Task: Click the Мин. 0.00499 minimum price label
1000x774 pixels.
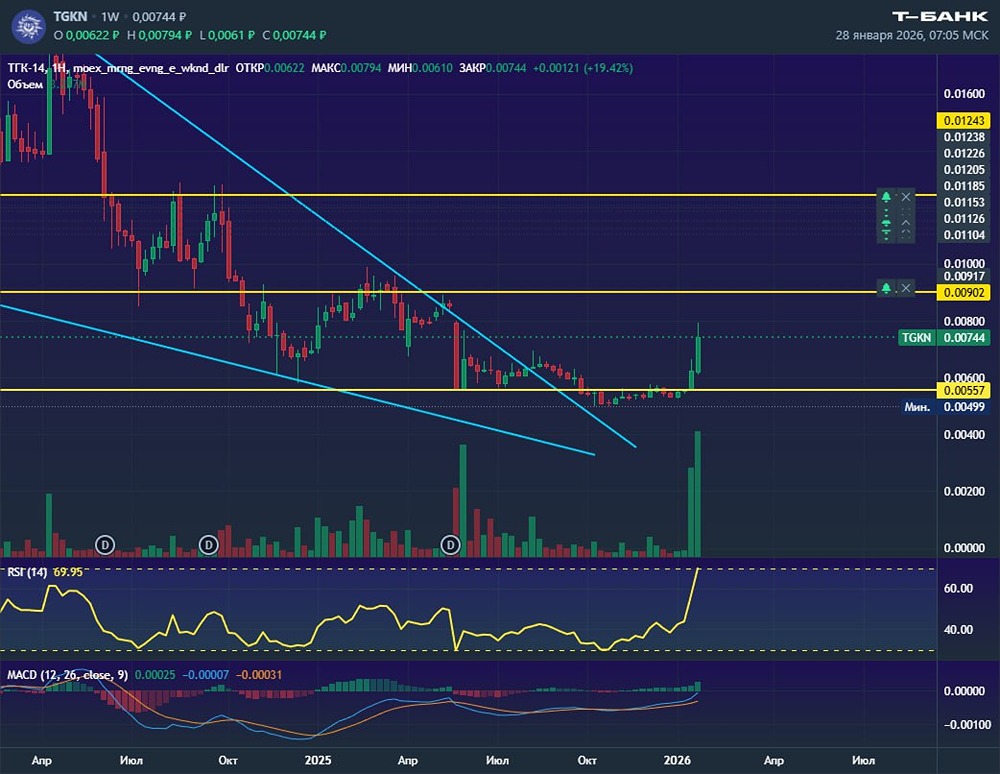Action: pos(945,407)
